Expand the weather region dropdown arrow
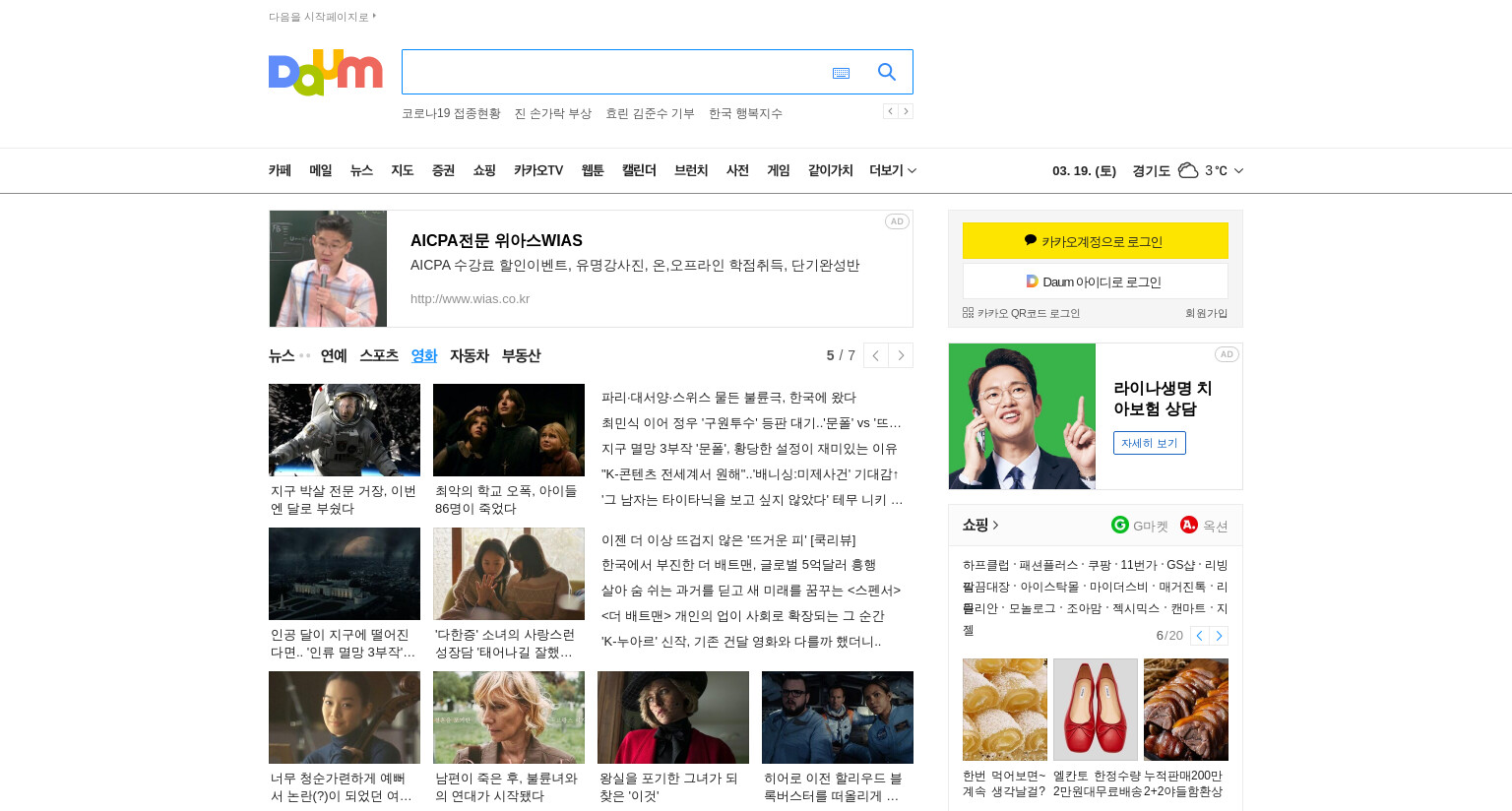 pos(1238,170)
